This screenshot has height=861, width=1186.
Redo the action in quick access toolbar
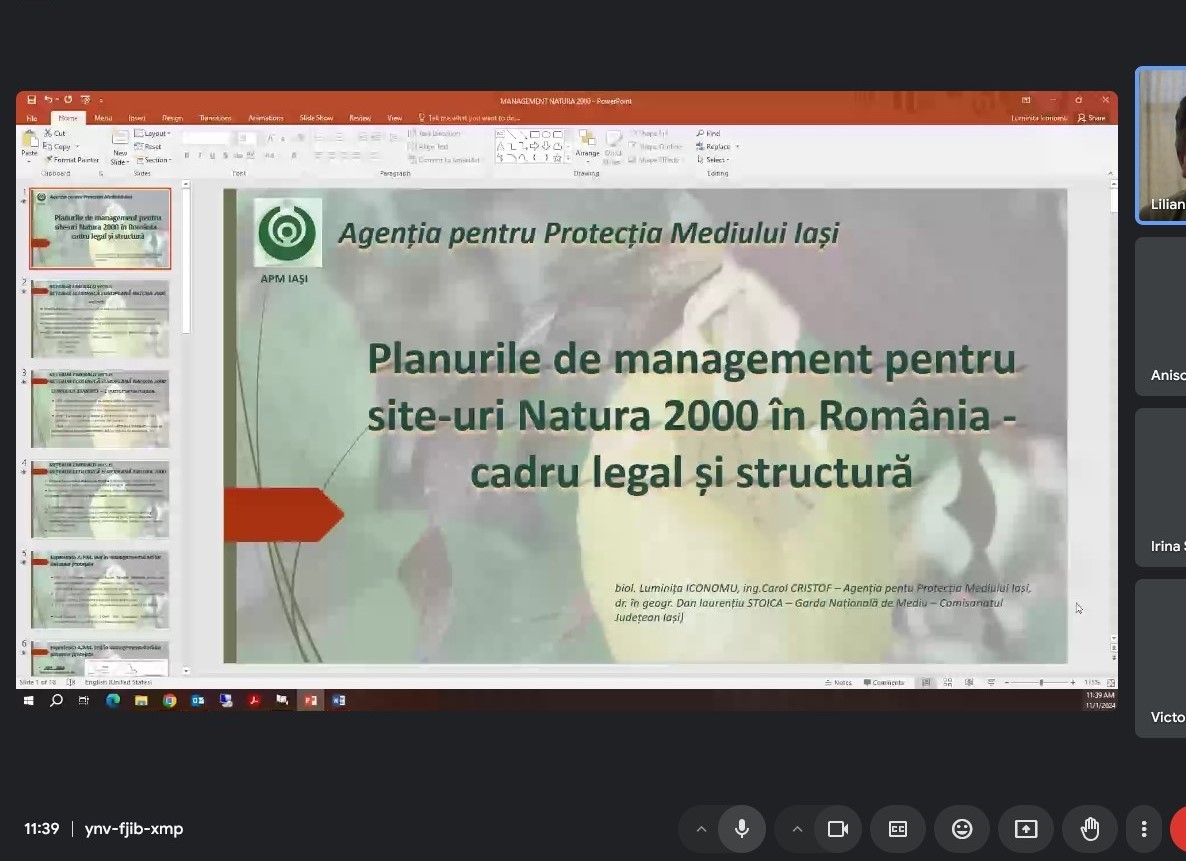(68, 100)
